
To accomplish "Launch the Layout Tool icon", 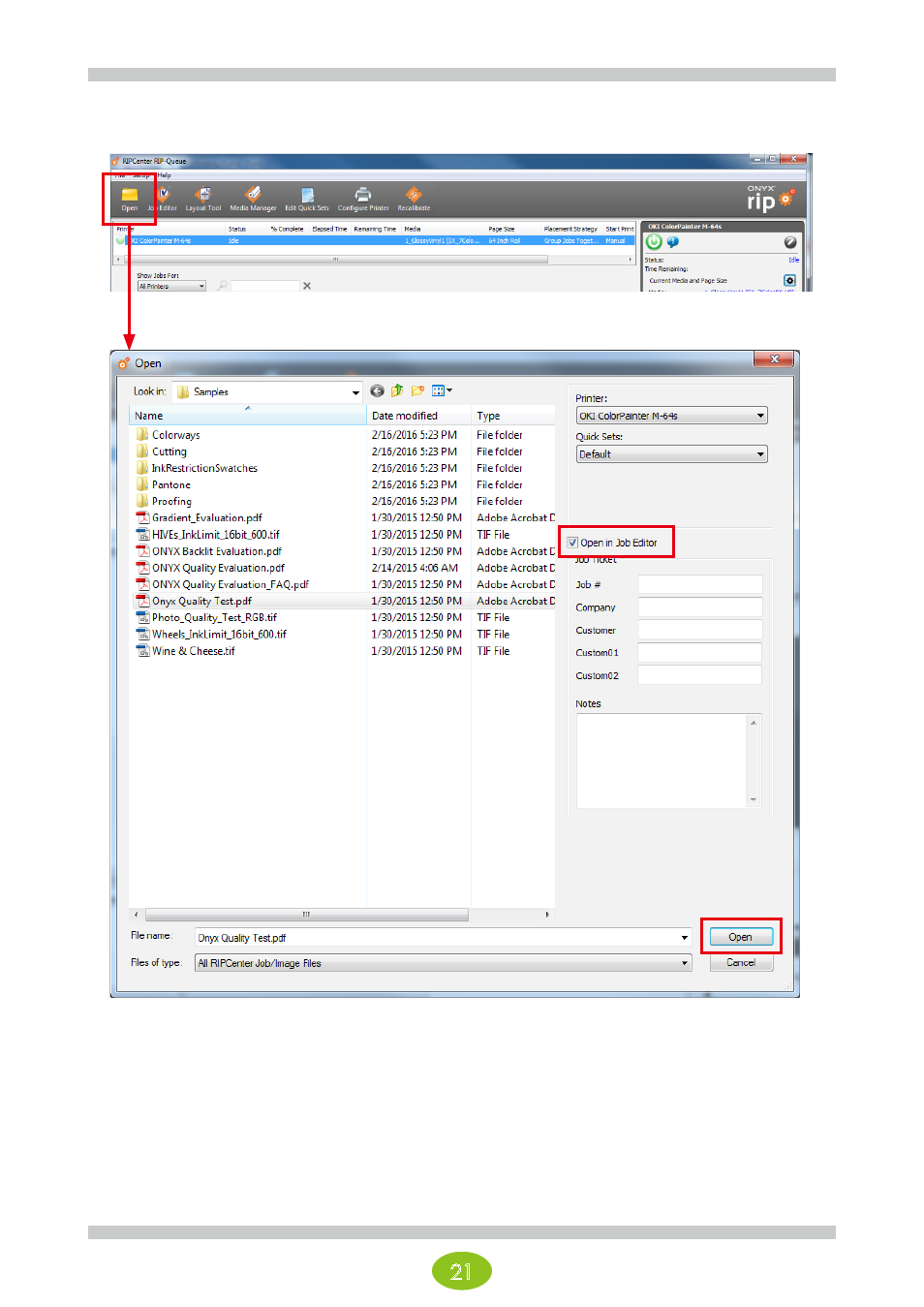I will pos(203,198).
